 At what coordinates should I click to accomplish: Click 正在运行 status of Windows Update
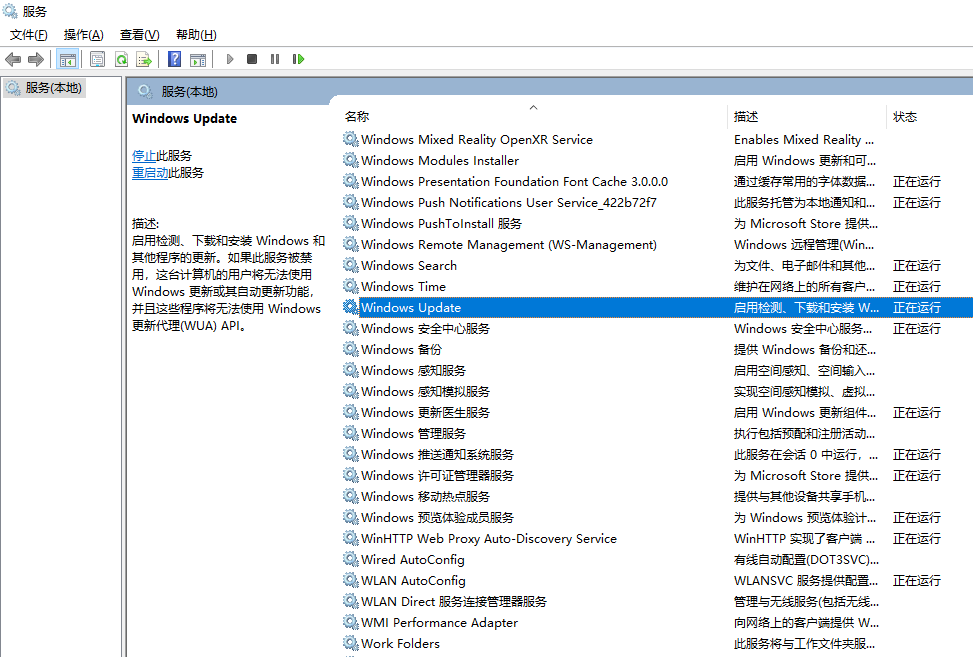click(x=917, y=308)
